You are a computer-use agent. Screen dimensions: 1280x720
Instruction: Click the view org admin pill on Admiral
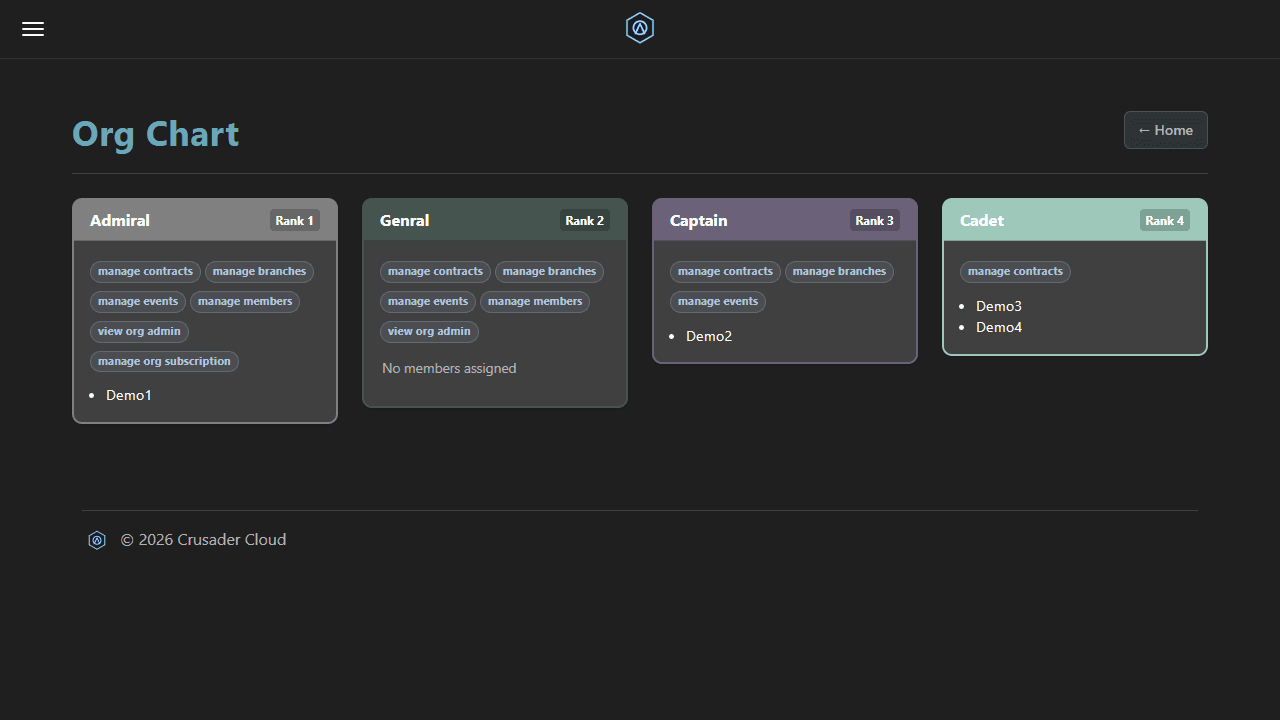pyautogui.click(x=139, y=331)
